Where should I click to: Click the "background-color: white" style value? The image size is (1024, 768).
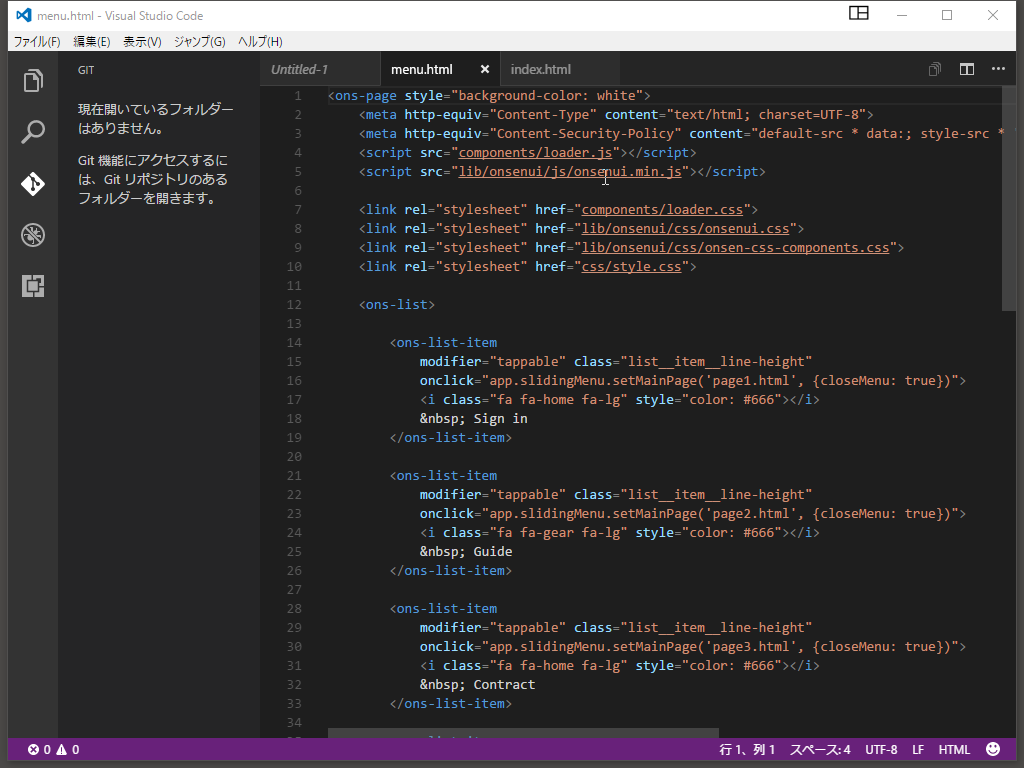pos(547,96)
